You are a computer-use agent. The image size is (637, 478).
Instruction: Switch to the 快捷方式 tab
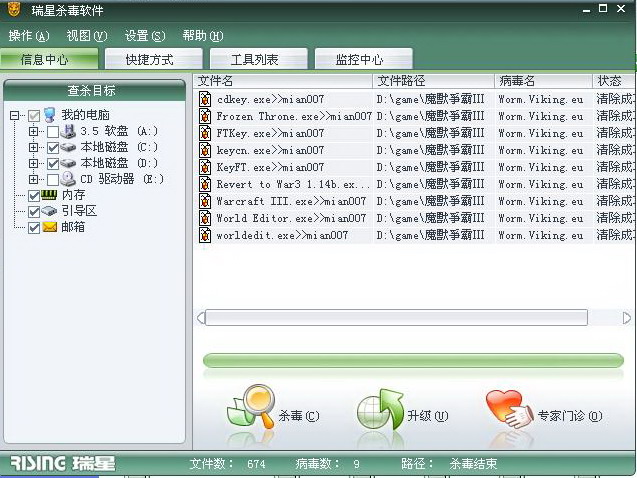click(x=154, y=59)
